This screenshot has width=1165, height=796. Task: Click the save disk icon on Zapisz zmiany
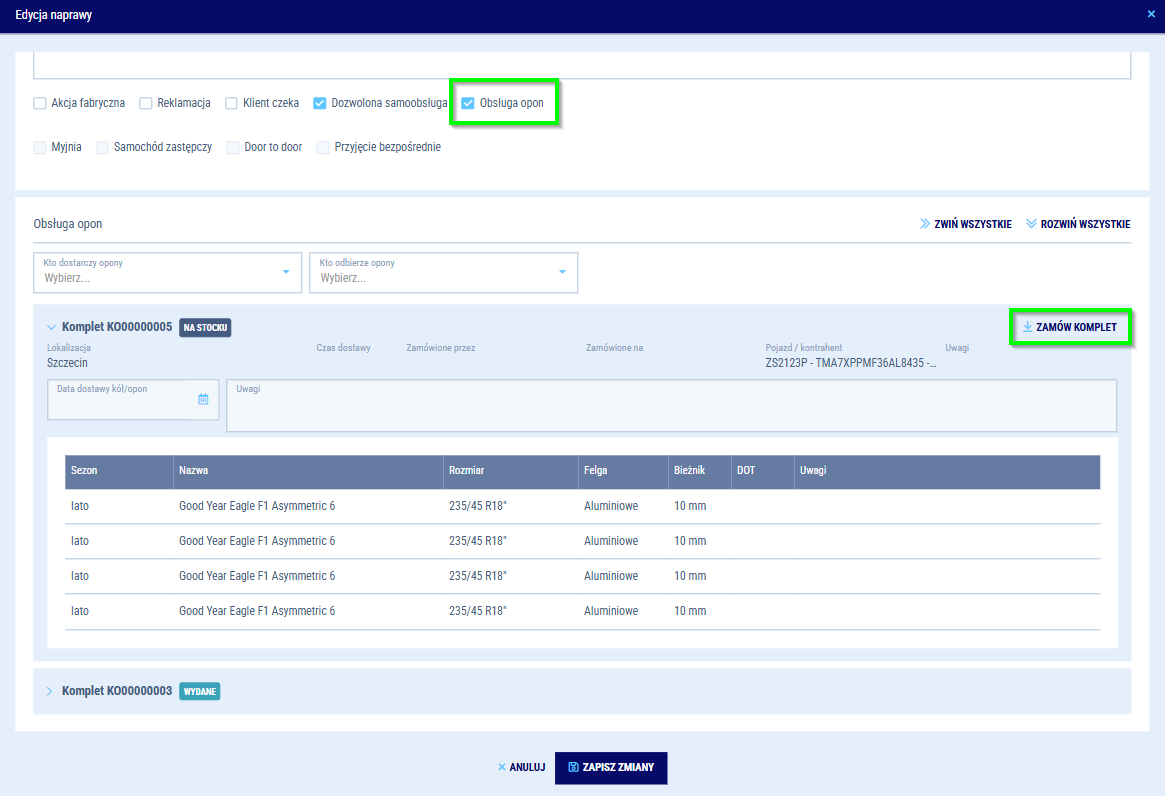coord(573,768)
